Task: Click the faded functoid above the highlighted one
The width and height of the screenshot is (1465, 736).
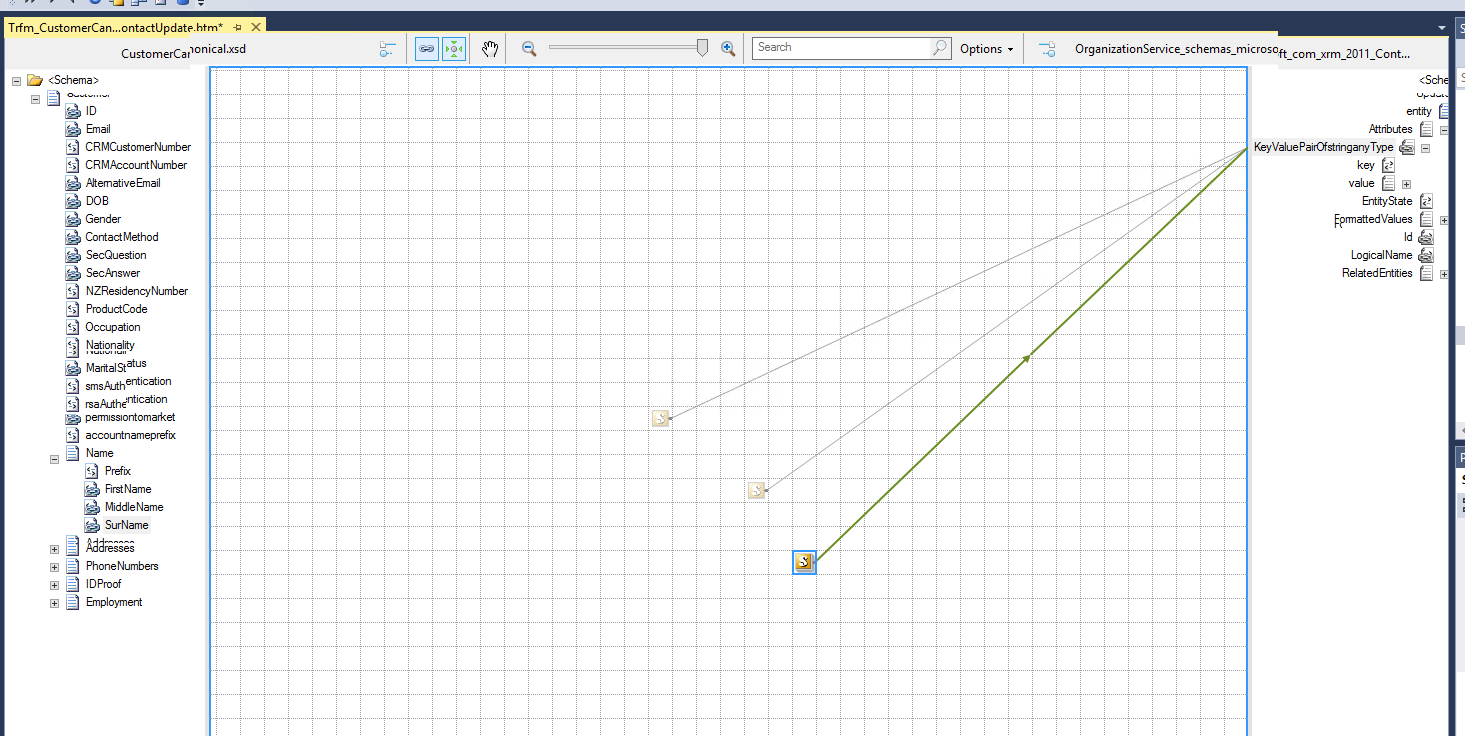Action: click(x=757, y=490)
